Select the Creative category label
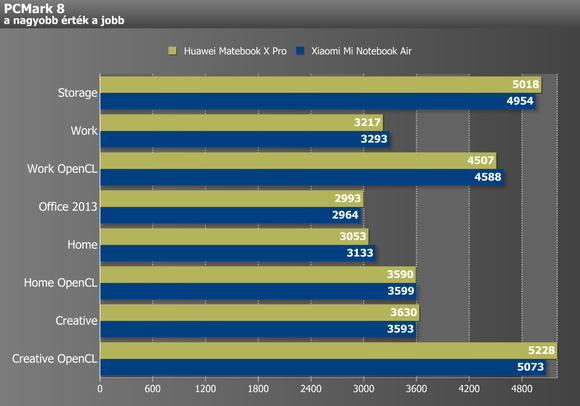Image resolution: width=580 pixels, height=406 pixels. pos(76,321)
